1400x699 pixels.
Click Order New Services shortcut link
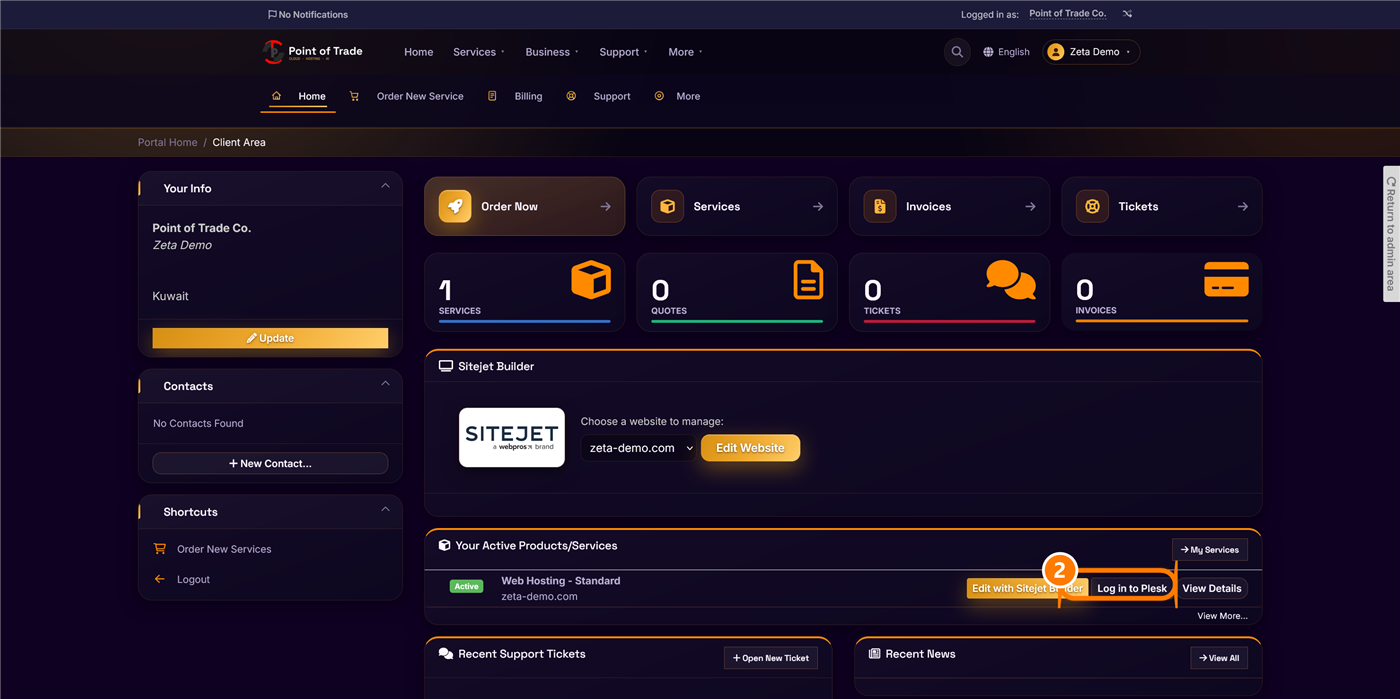pyautogui.click(x=224, y=549)
